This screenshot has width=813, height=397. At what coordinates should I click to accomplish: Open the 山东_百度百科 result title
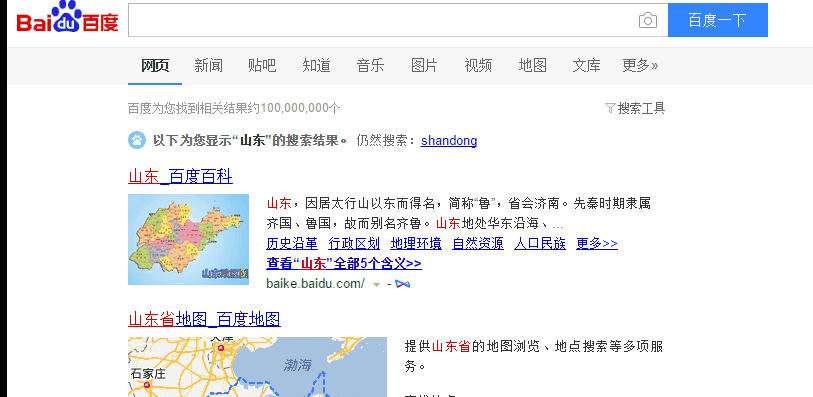click(180, 177)
